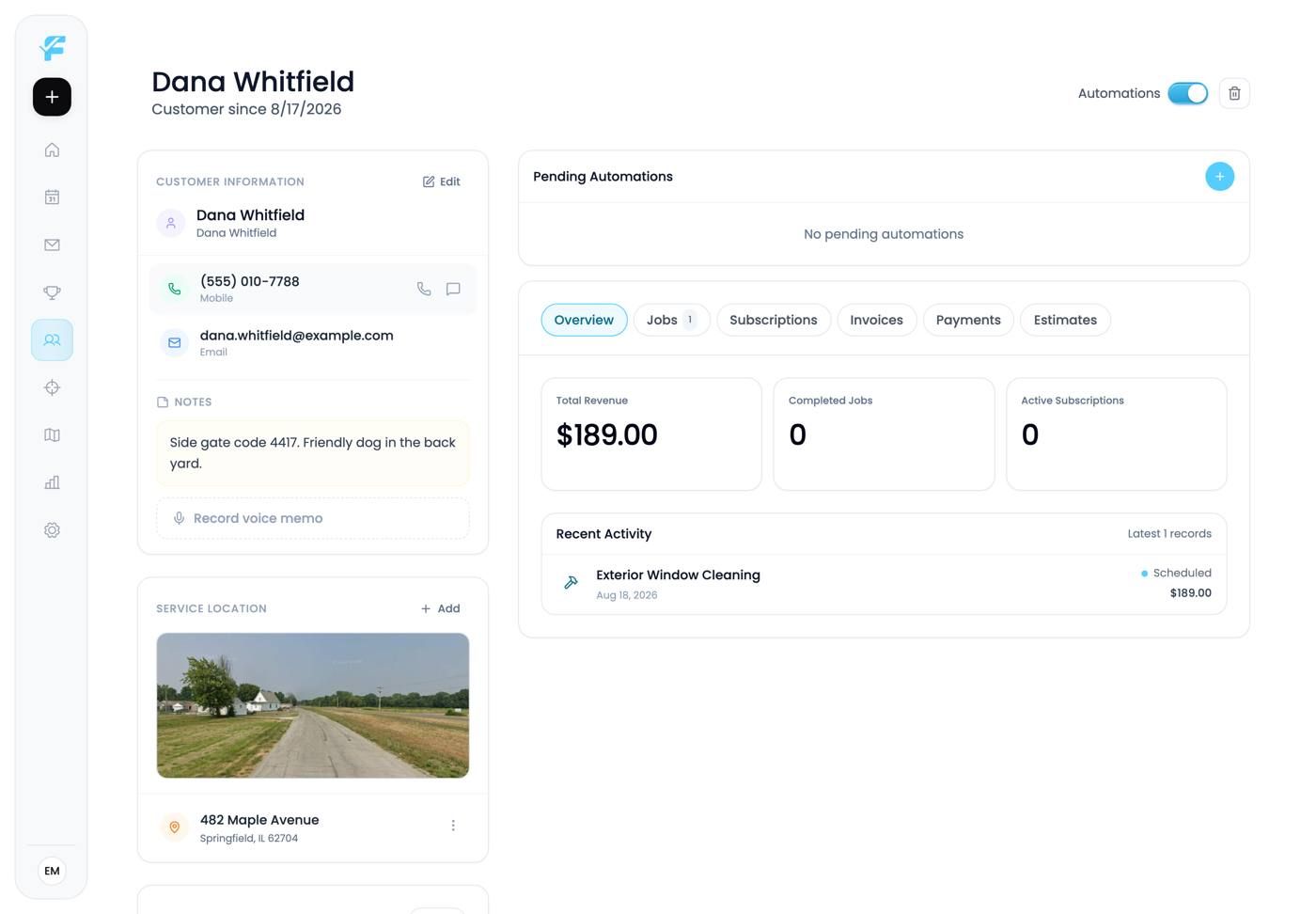Switch to the Overview tab
Screen dimensions: 1316x914
point(584,320)
